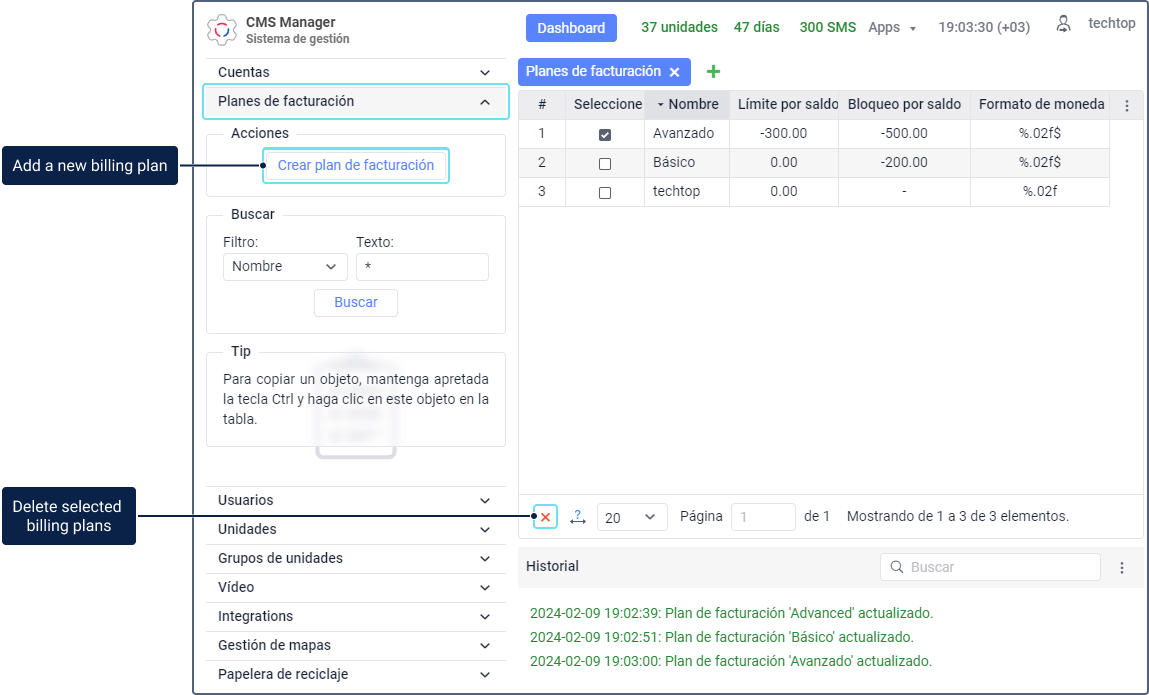Select the techtop billing plan checkbox
Screen dimensions: 1149x695
click(x=605, y=192)
